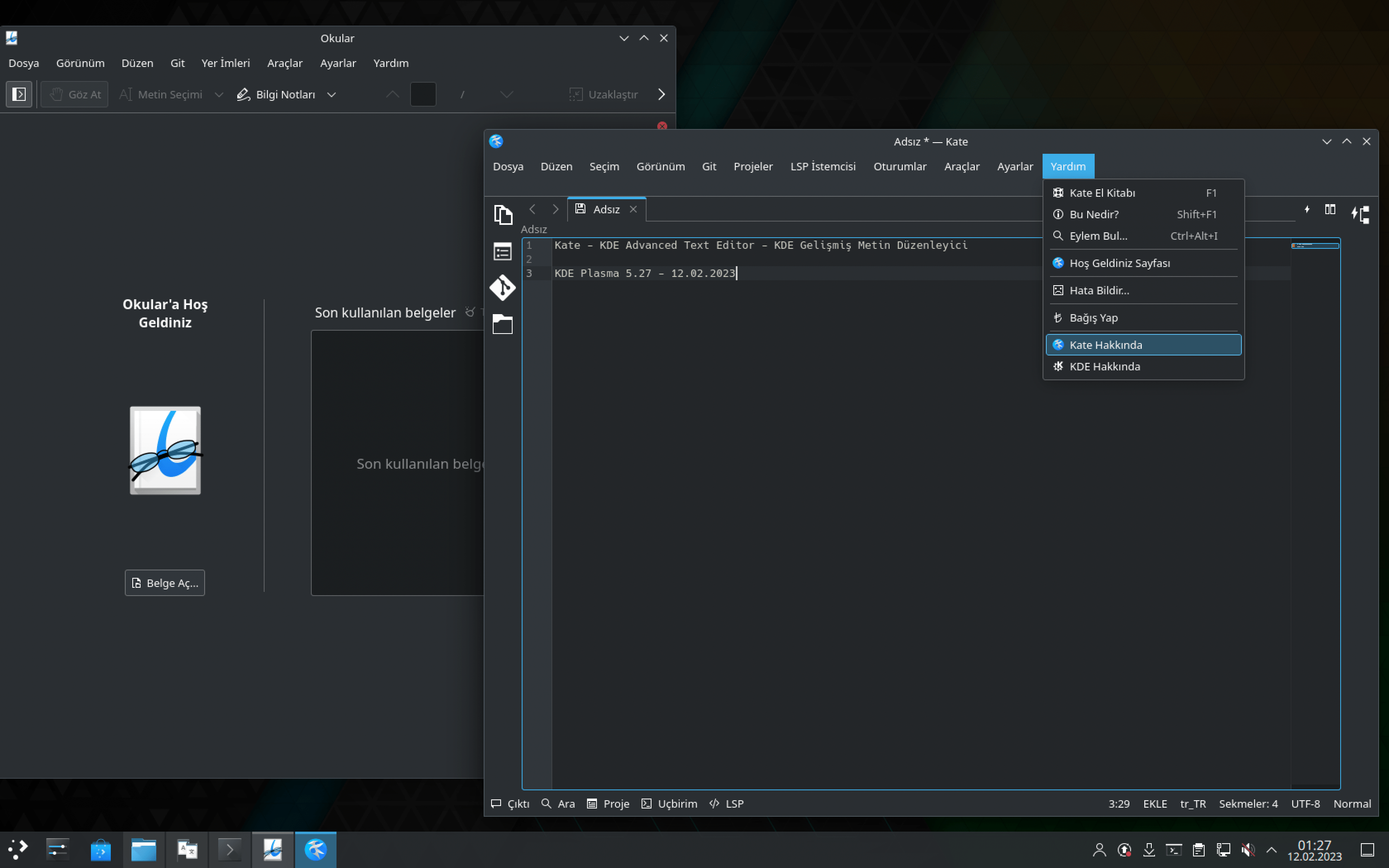Screen dimensions: 1389x868
Task: Click the Belge Aç button
Action: 165,583
